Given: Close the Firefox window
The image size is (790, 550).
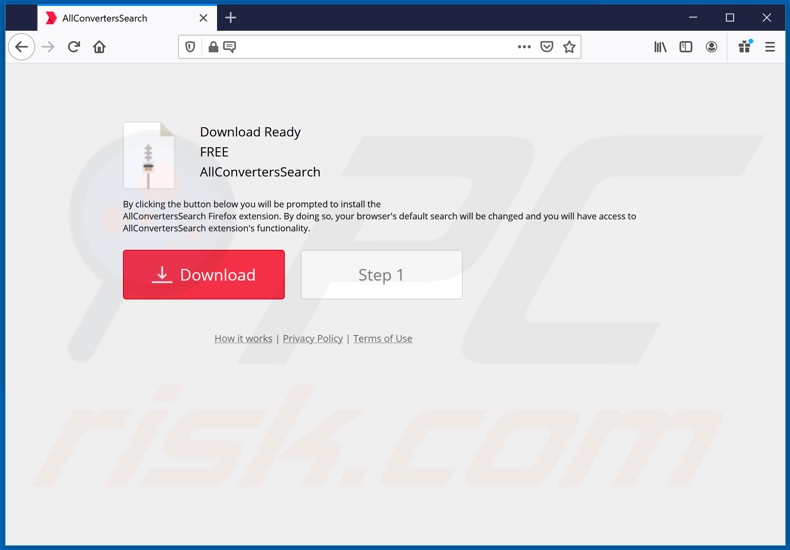Looking at the screenshot, I should tap(766, 18).
